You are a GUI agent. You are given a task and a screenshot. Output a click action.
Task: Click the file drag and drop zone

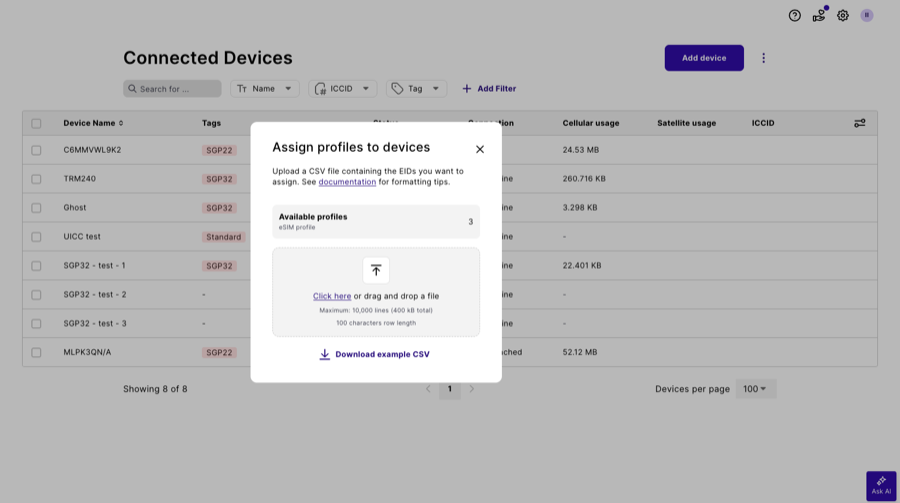pos(376,292)
